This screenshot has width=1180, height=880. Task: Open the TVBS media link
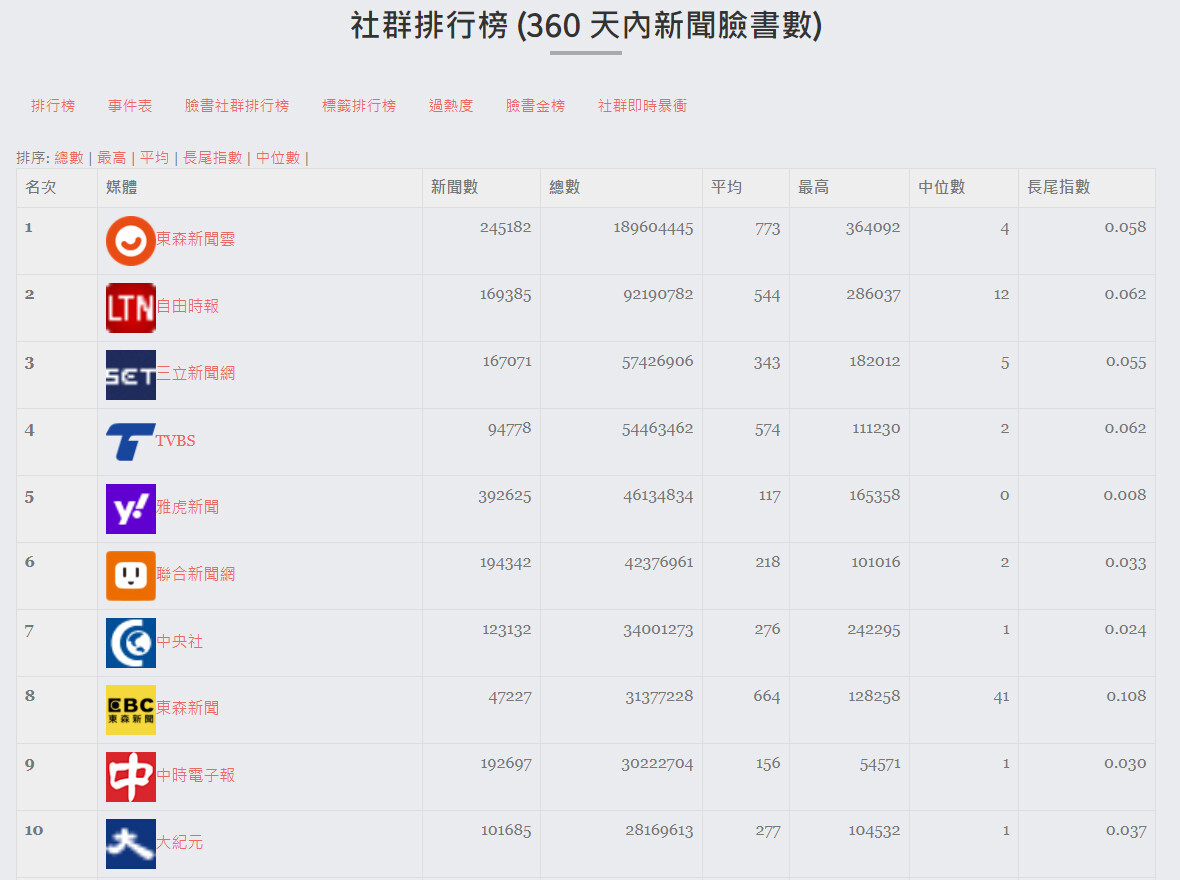click(175, 440)
